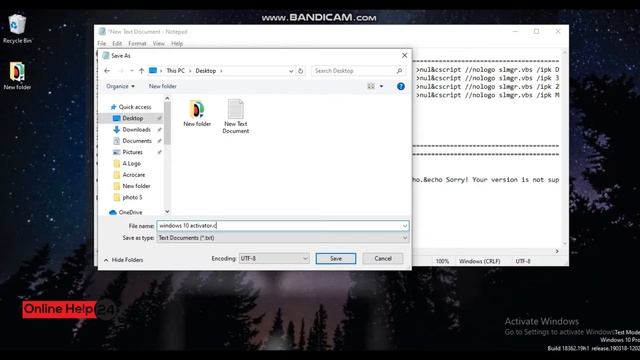
Task: Open Notepad File menu
Action: coord(101,43)
